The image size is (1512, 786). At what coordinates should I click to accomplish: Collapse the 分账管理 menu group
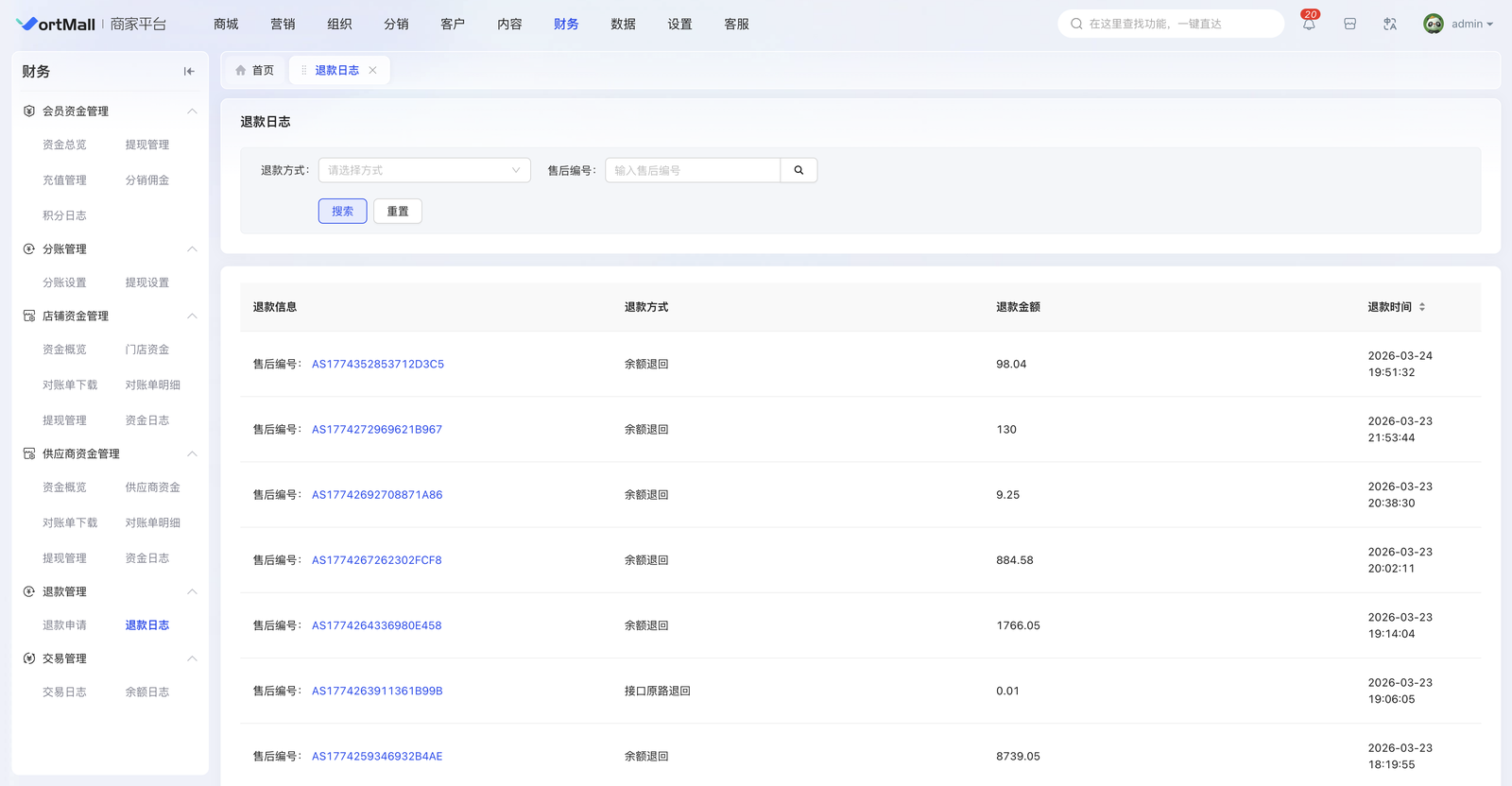click(192, 249)
